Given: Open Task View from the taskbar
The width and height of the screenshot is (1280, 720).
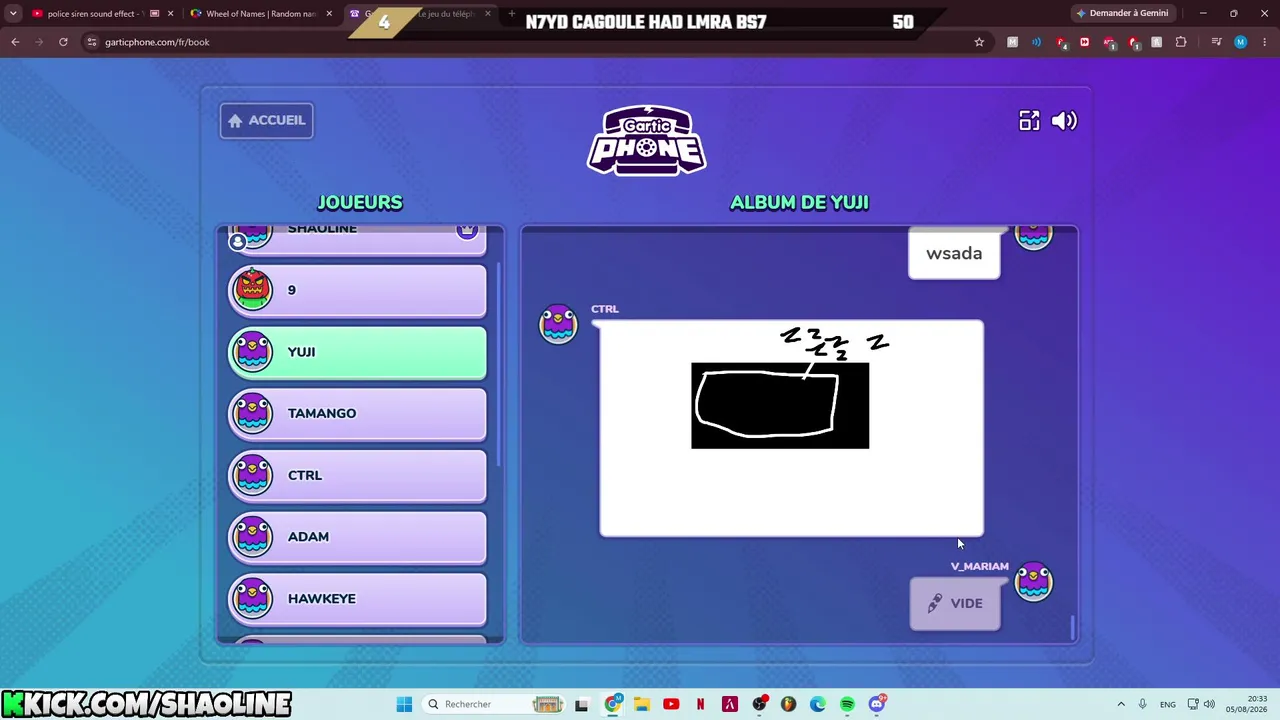Looking at the screenshot, I should pos(582,704).
